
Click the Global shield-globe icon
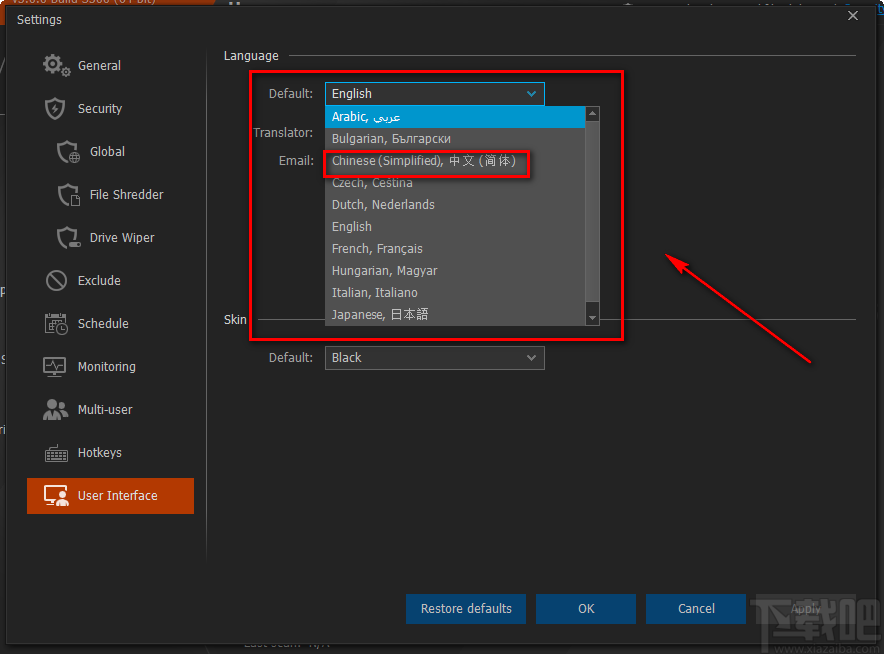68,152
